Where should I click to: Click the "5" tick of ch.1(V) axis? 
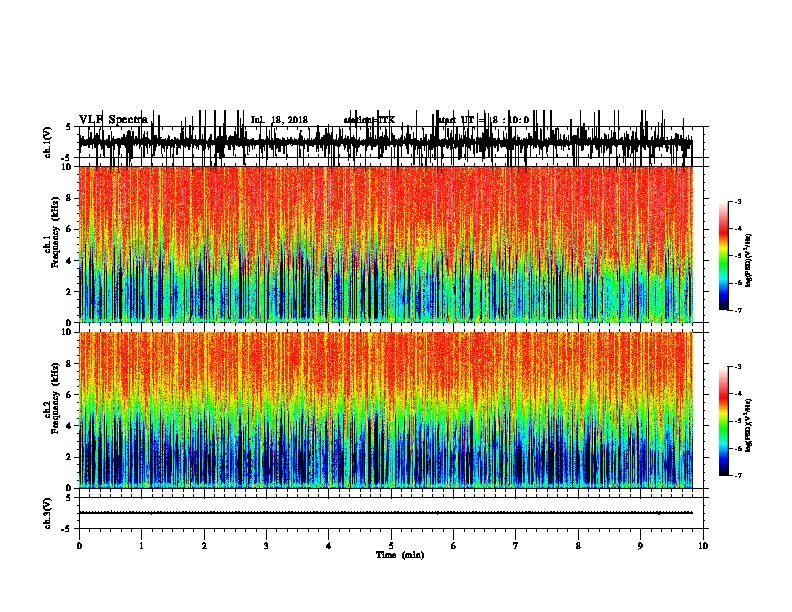pos(68,127)
